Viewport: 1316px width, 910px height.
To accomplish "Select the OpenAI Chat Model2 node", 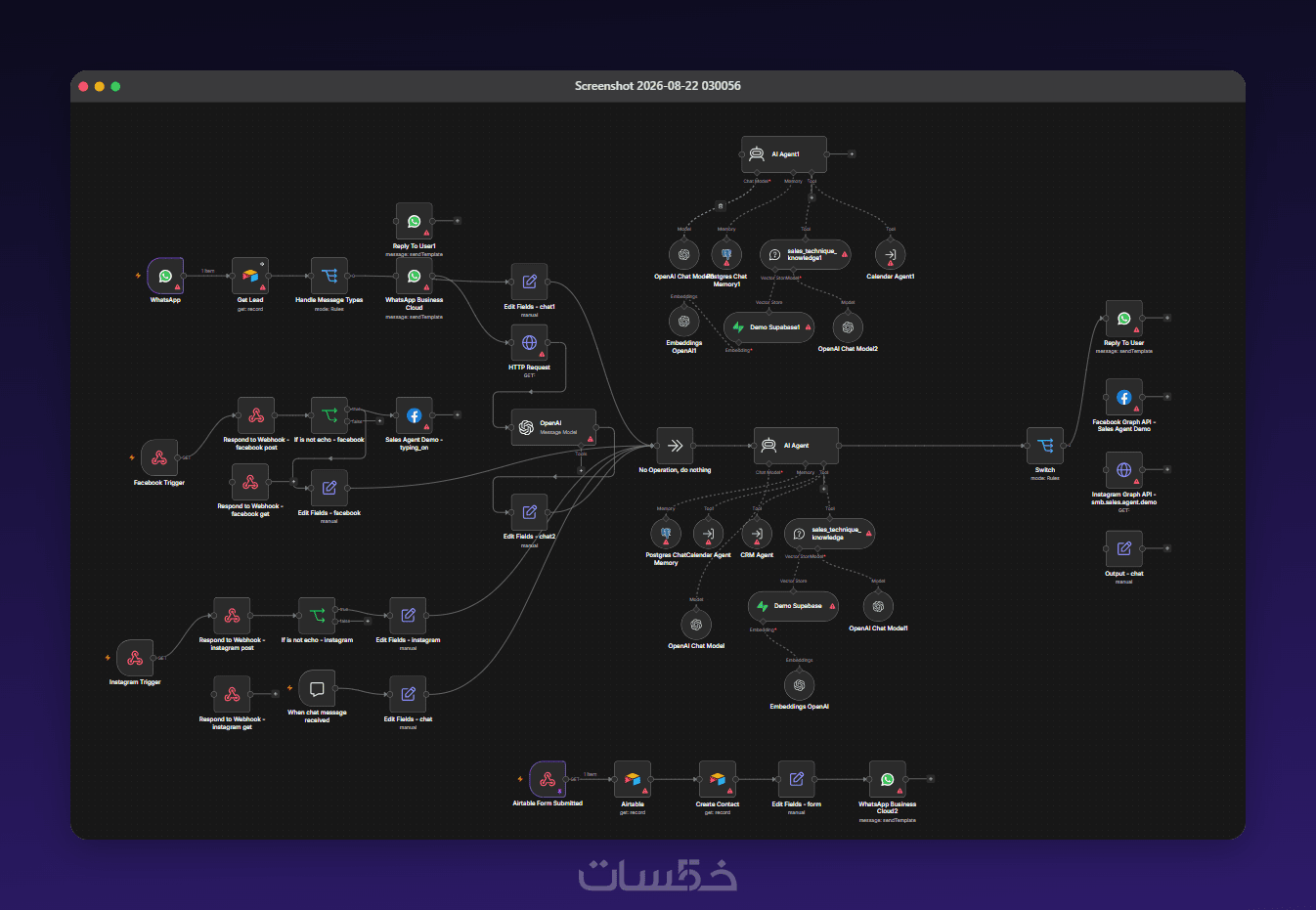I will [x=848, y=327].
